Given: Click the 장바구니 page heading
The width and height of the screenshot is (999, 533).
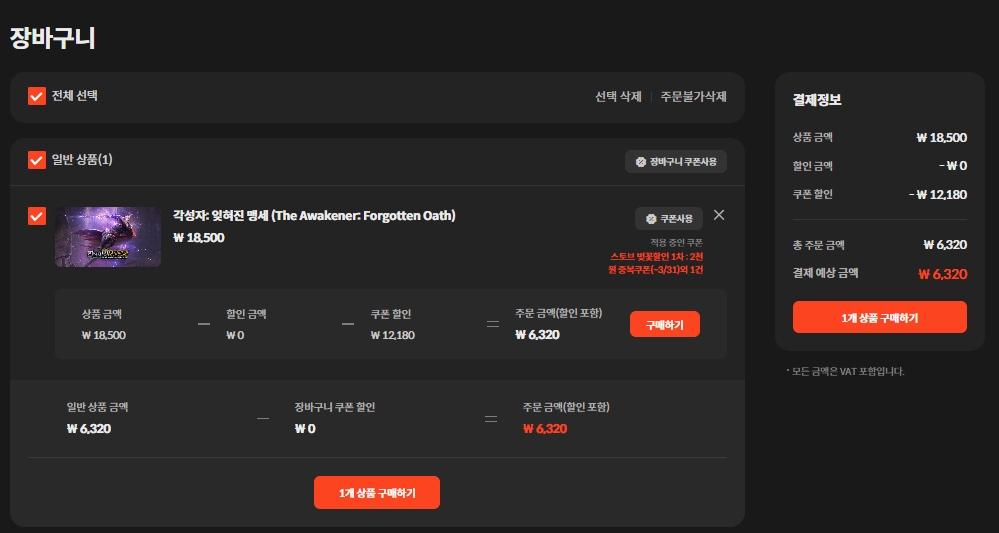Looking at the screenshot, I should (x=52, y=38).
